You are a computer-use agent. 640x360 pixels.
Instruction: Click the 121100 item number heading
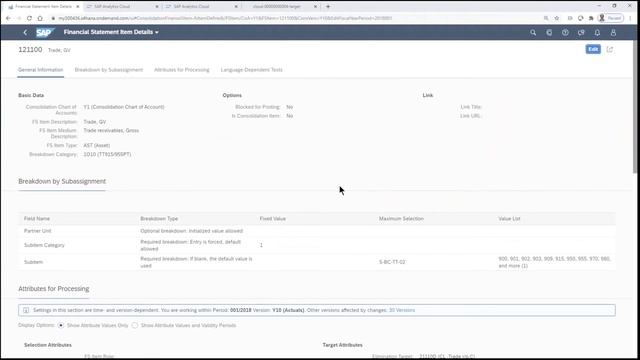[x=30, y=49]
